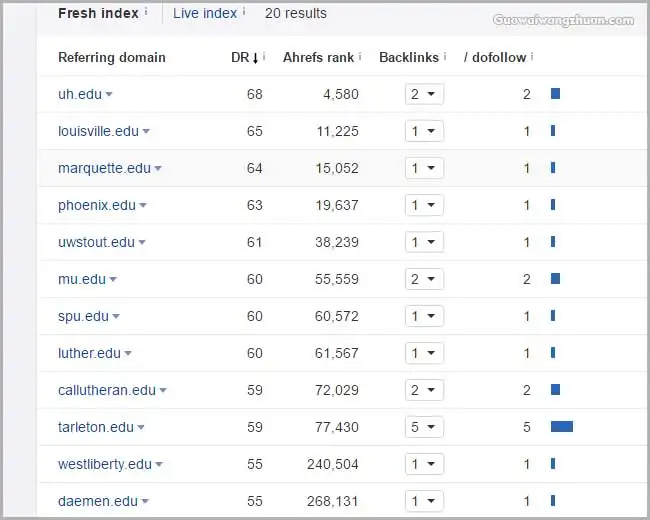Screen dimensions: 650x520
Task: Sort by Backlinks column header
Action: pos(409,57)
